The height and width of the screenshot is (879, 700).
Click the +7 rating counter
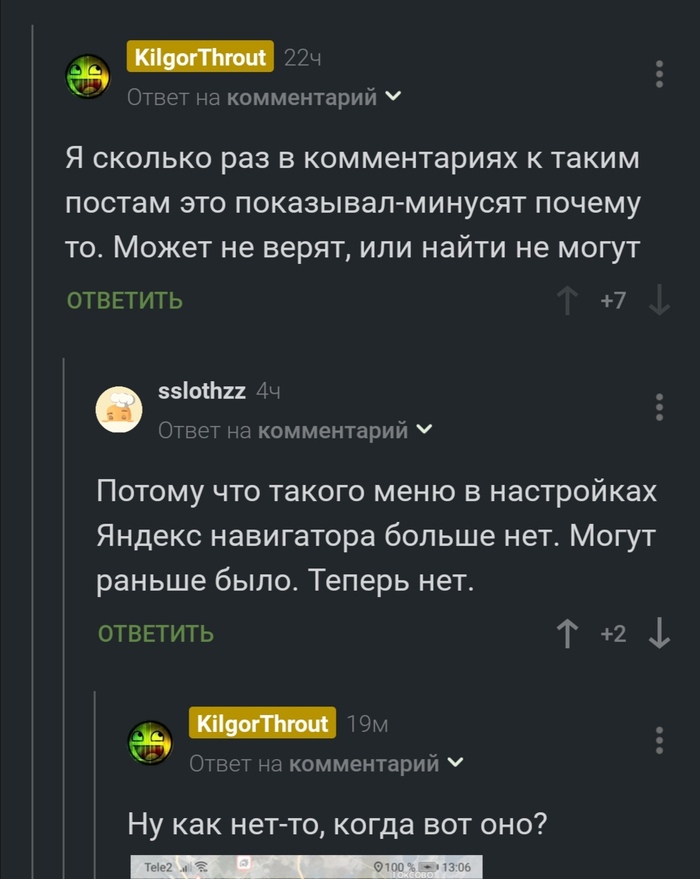point(613,300)
